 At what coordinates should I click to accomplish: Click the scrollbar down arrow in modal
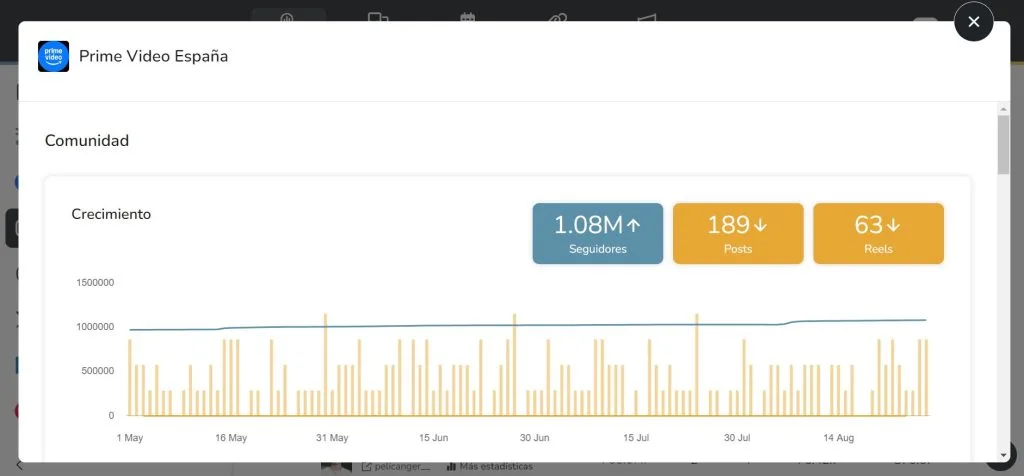point(1003,455)
